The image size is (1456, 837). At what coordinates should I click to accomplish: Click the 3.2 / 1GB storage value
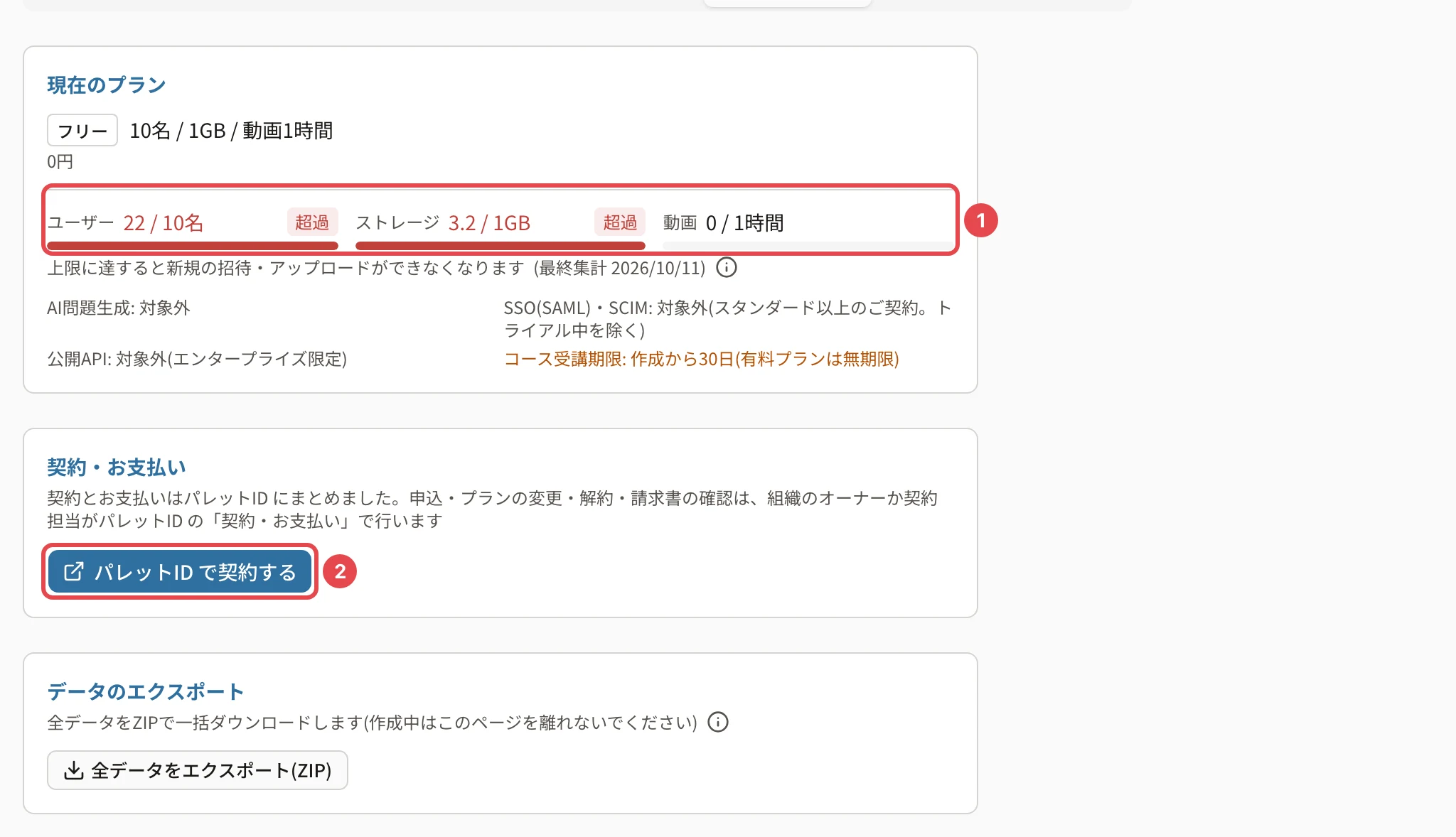[x=489, y=223]
